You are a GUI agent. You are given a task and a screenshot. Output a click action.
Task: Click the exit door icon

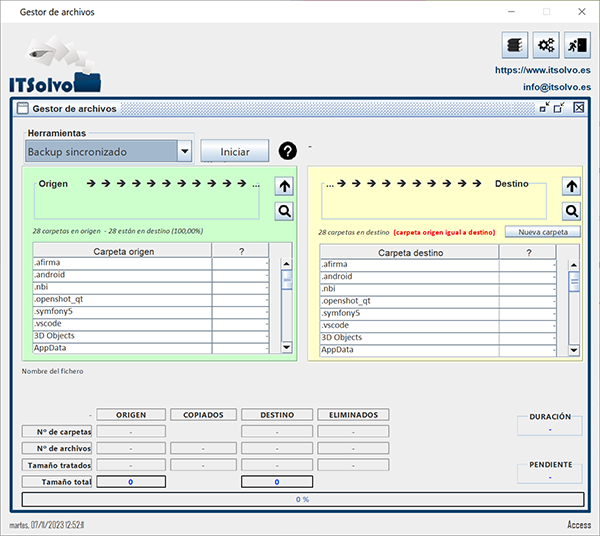[576, 45]
